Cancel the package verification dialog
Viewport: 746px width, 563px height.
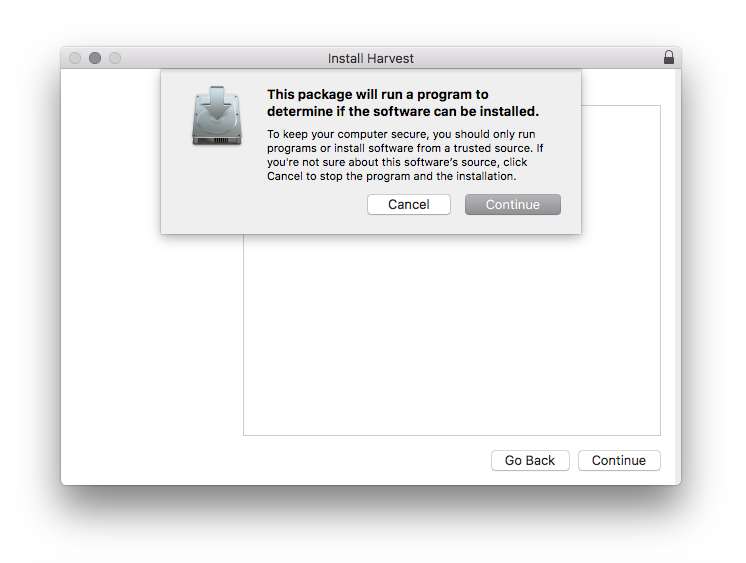409,205
